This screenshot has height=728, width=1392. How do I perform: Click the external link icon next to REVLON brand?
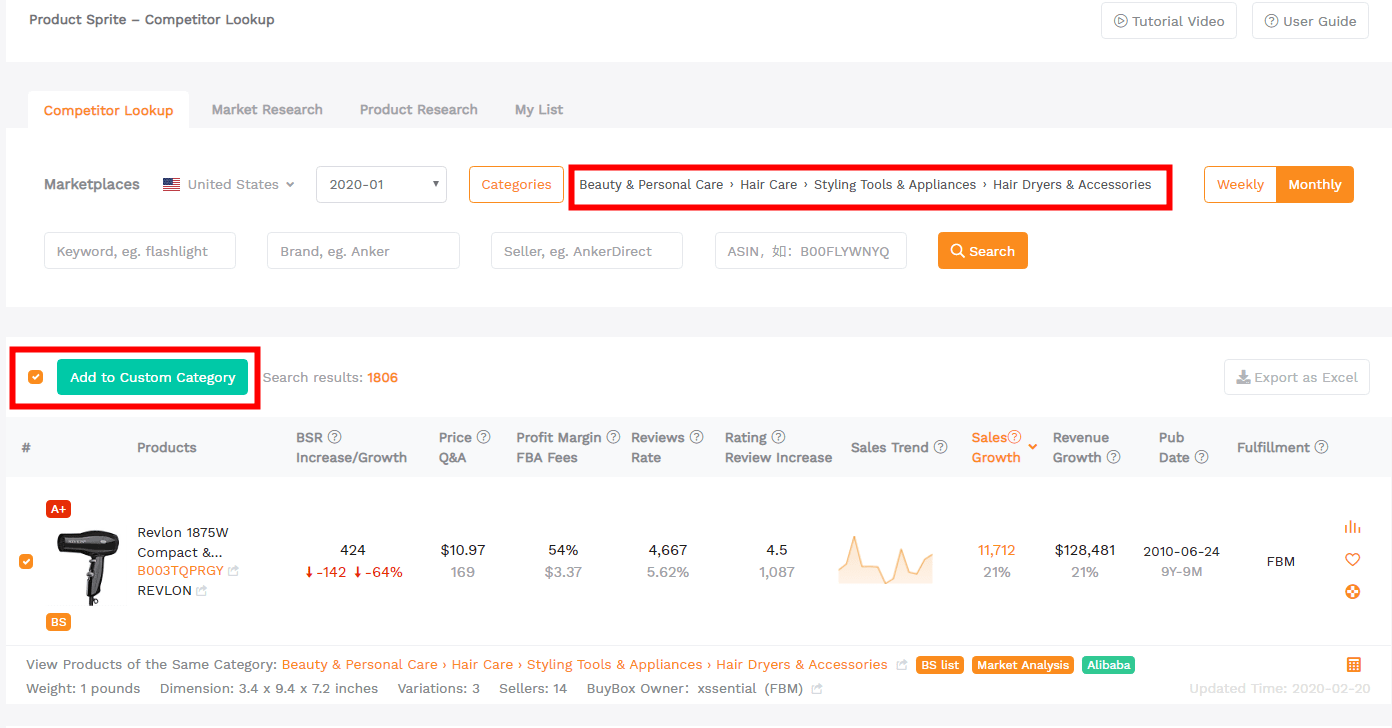coord(201,590)
